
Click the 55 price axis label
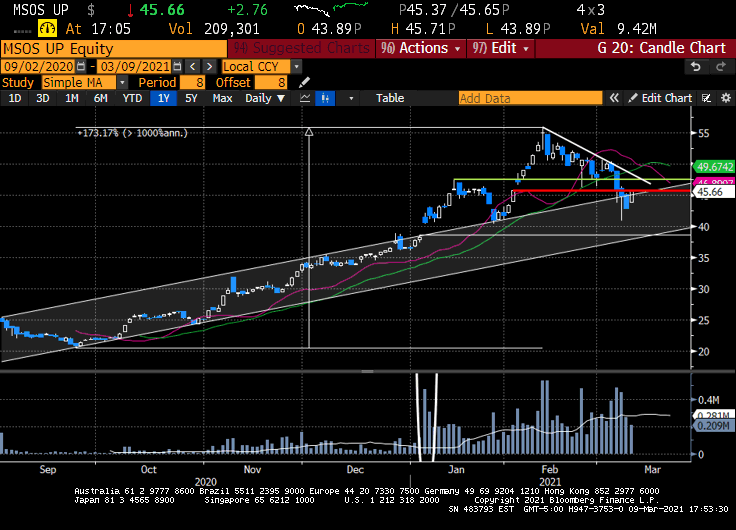[704, 133]
